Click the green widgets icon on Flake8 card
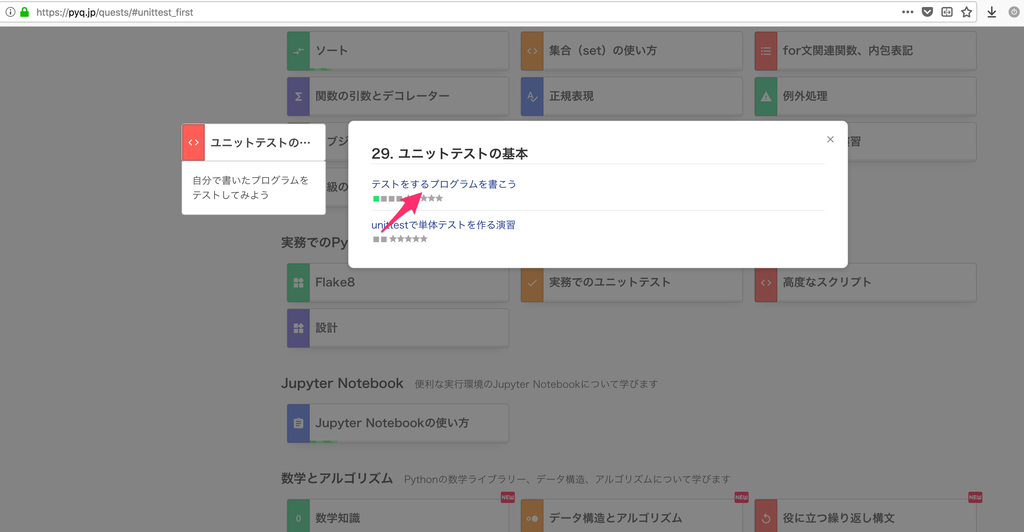 298,283
